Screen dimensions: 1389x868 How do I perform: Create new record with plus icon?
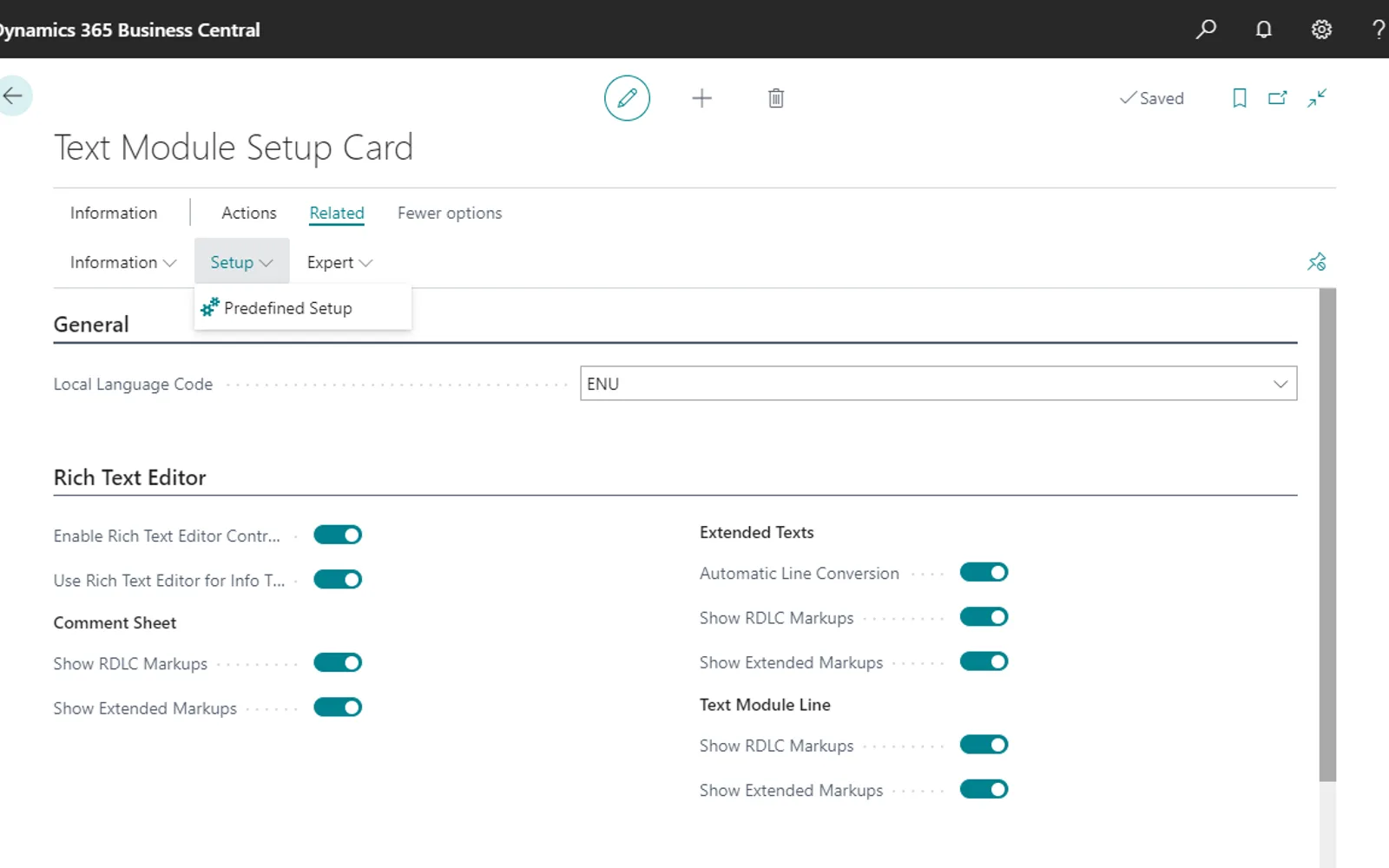coord(701,98)
